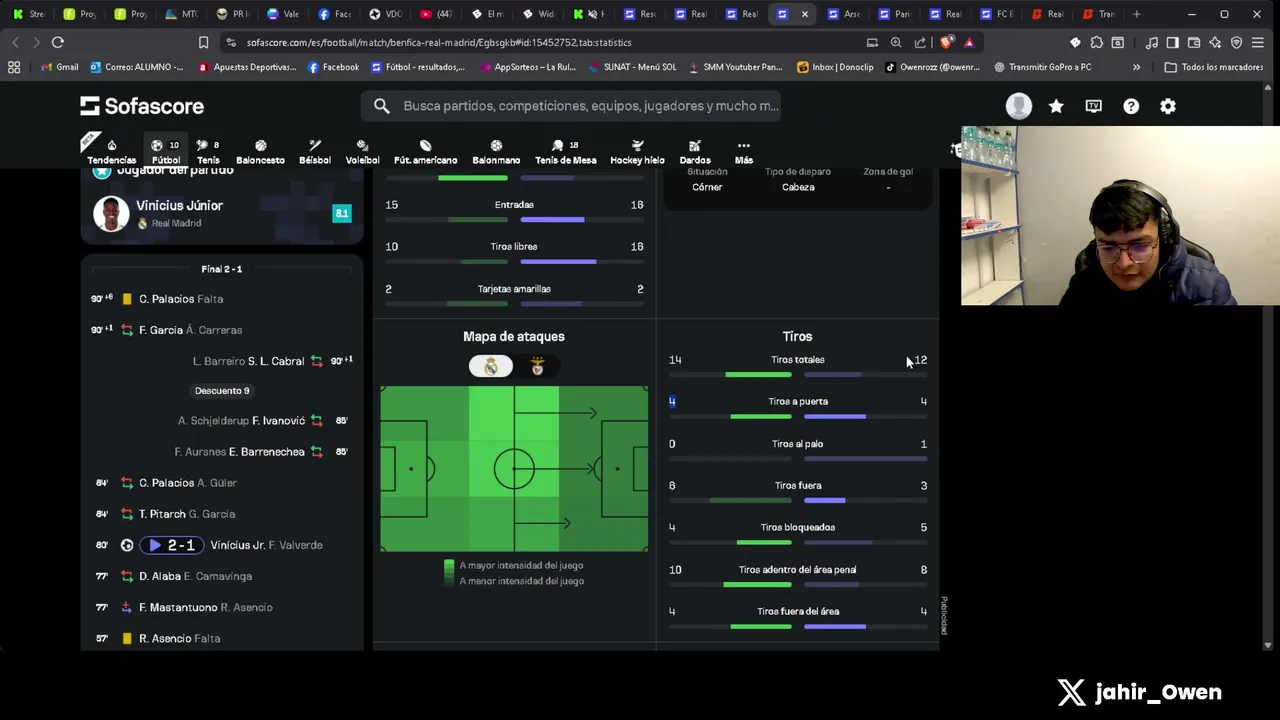Click C. Palacios Falta yellow card event
The image size is (1280, 720).
[222, 299]
